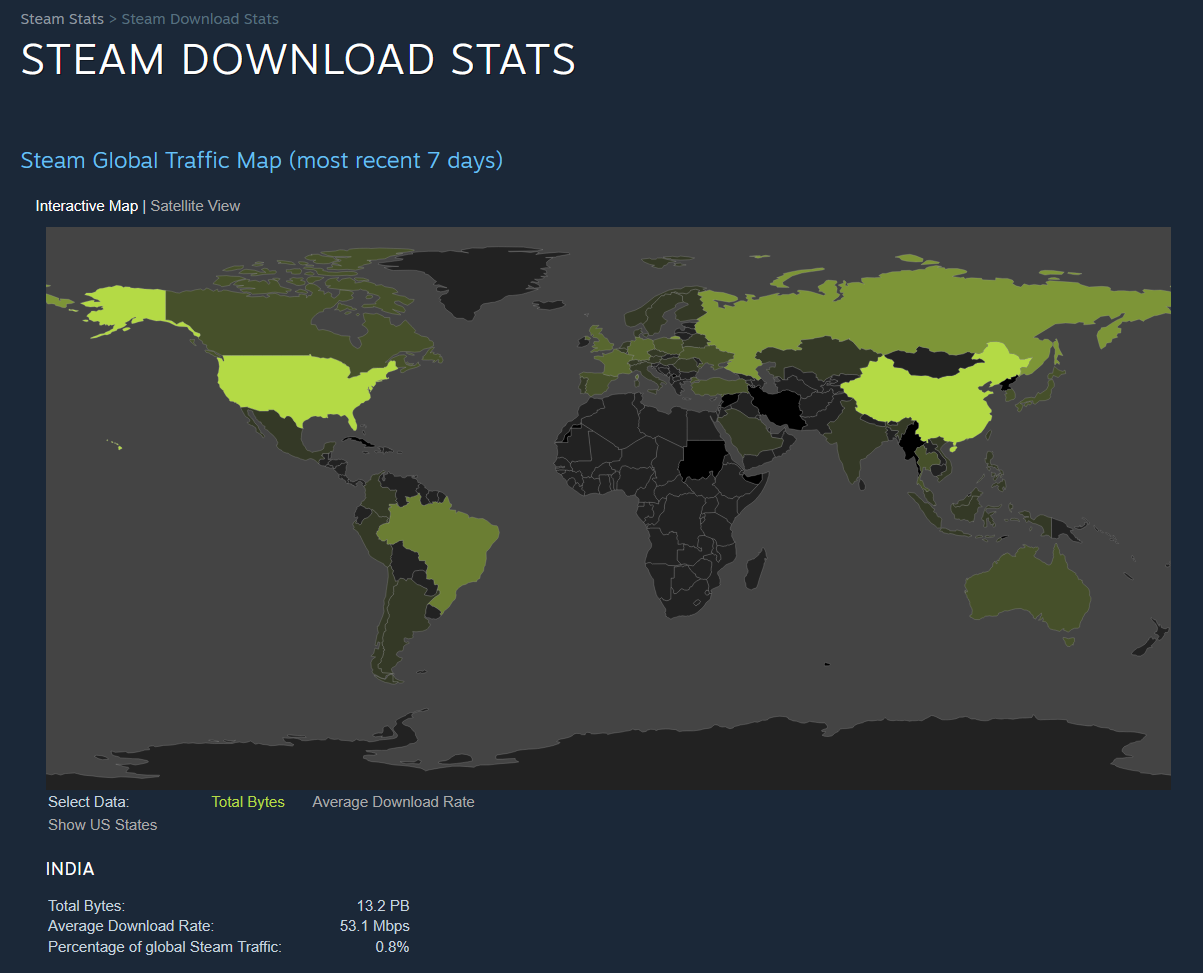Click Myanmar on the traffic map
Screen dimensions: 1203x973
911,440
